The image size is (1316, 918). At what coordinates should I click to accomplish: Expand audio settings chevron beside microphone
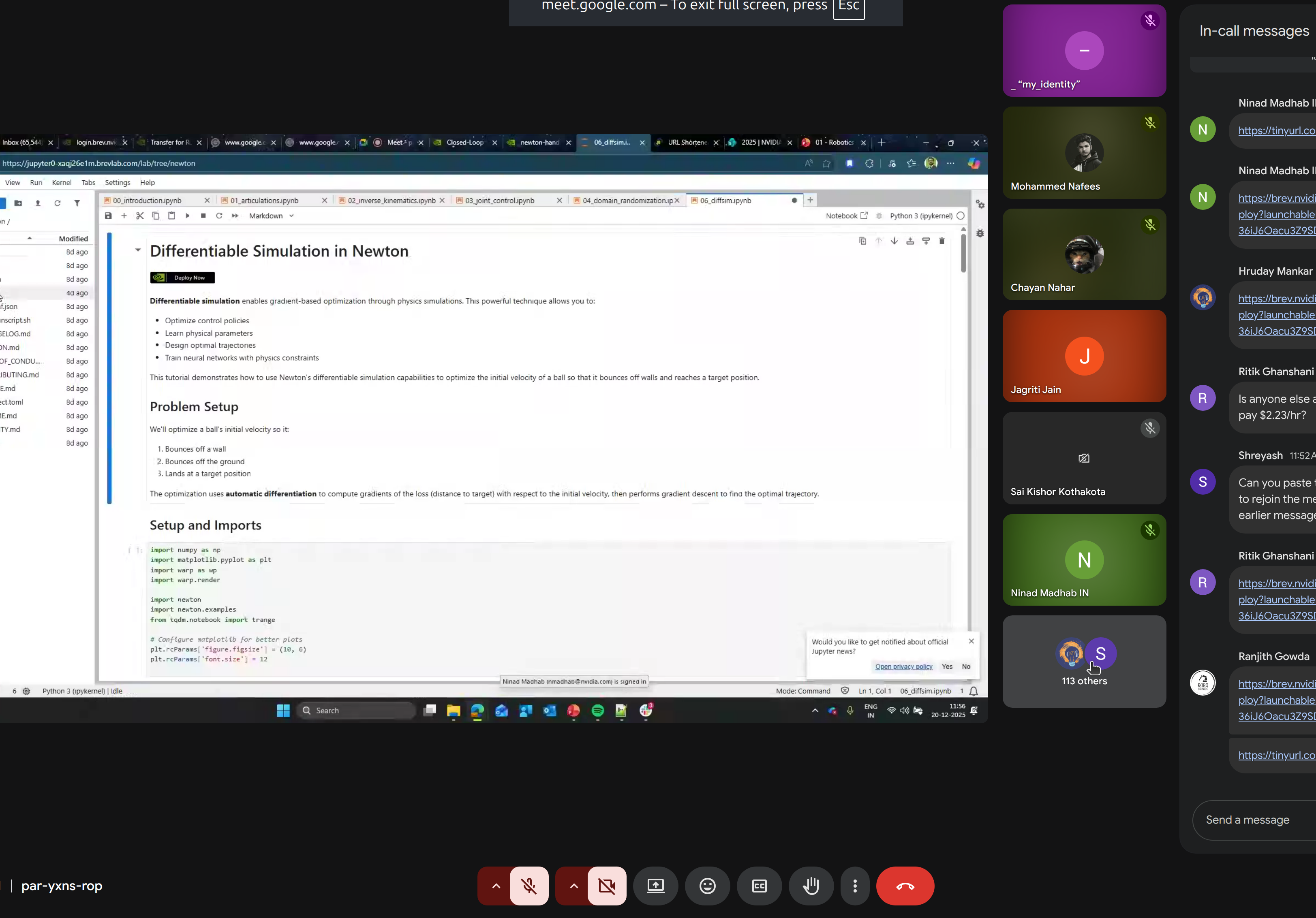coord(496,886)
